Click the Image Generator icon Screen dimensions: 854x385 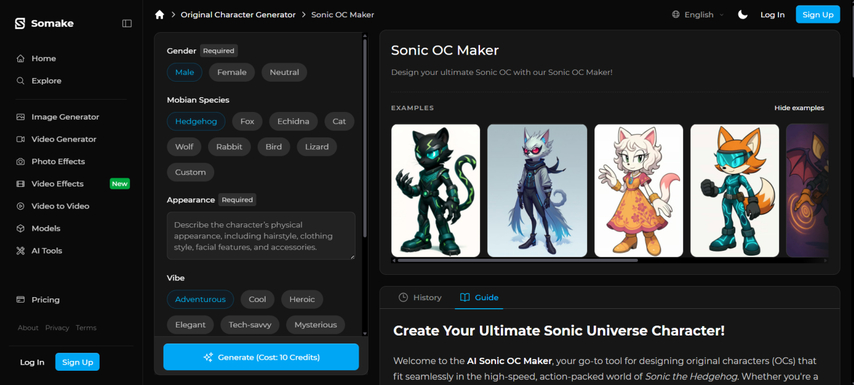point(20,117)
